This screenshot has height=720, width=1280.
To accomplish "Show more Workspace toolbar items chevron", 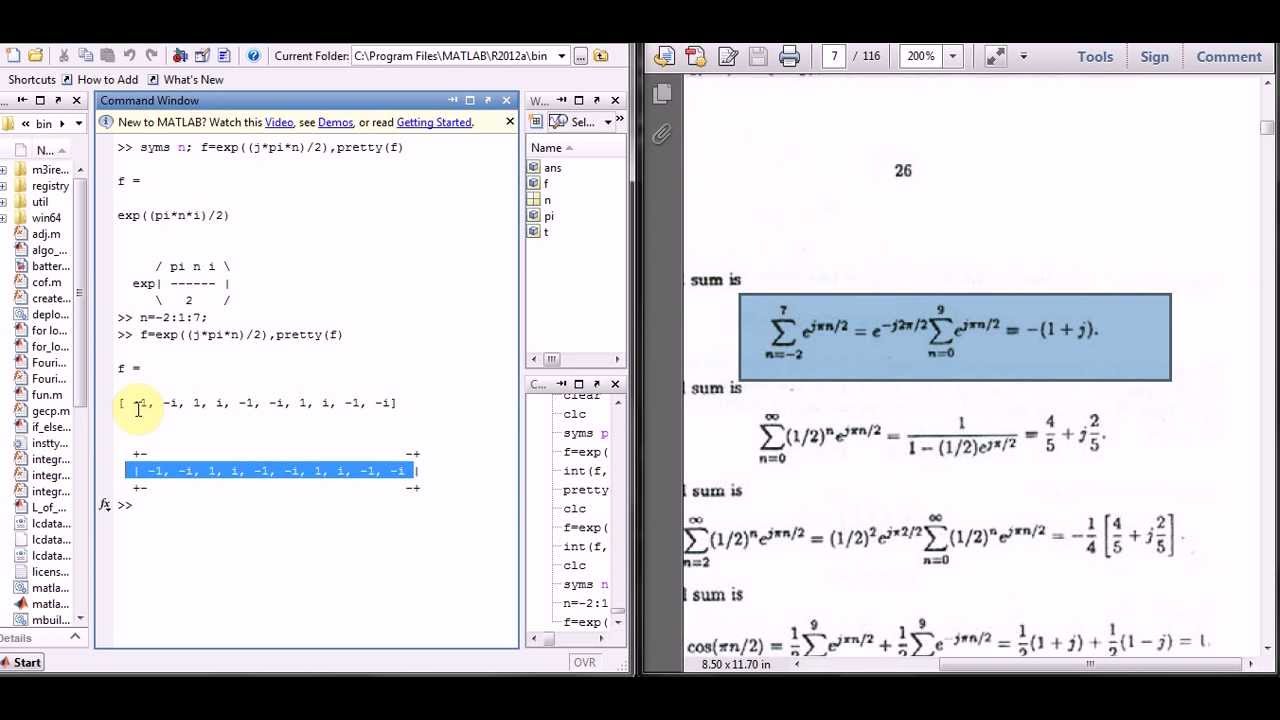I will click(x=620, y=120).
